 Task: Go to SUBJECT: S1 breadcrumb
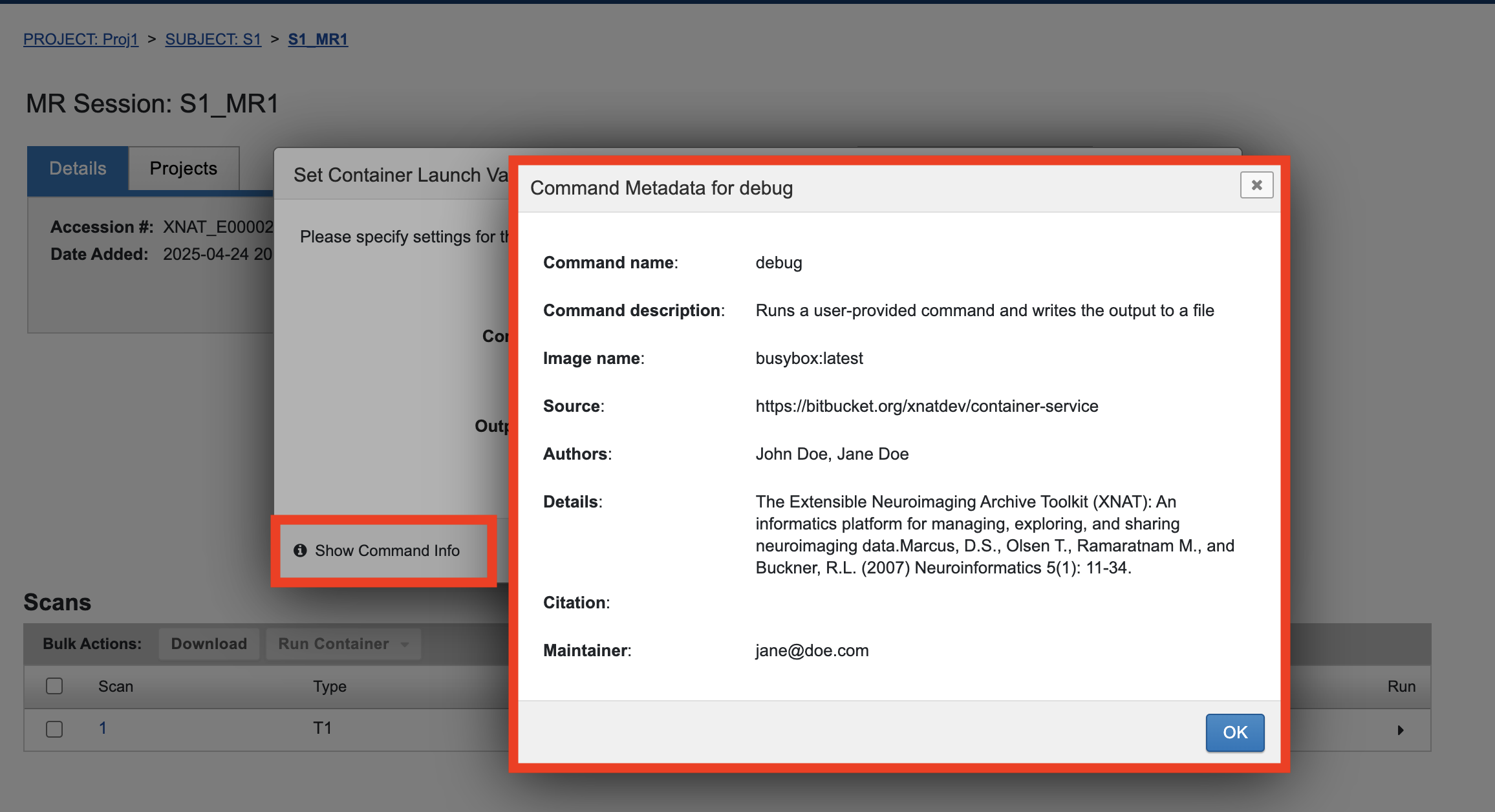point(213,39)
